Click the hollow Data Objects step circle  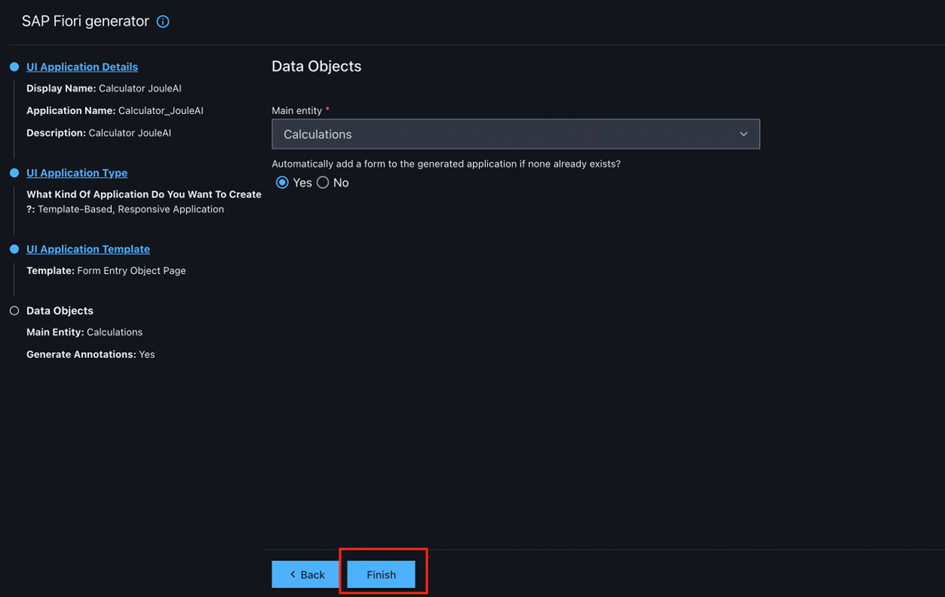[14, 311]
